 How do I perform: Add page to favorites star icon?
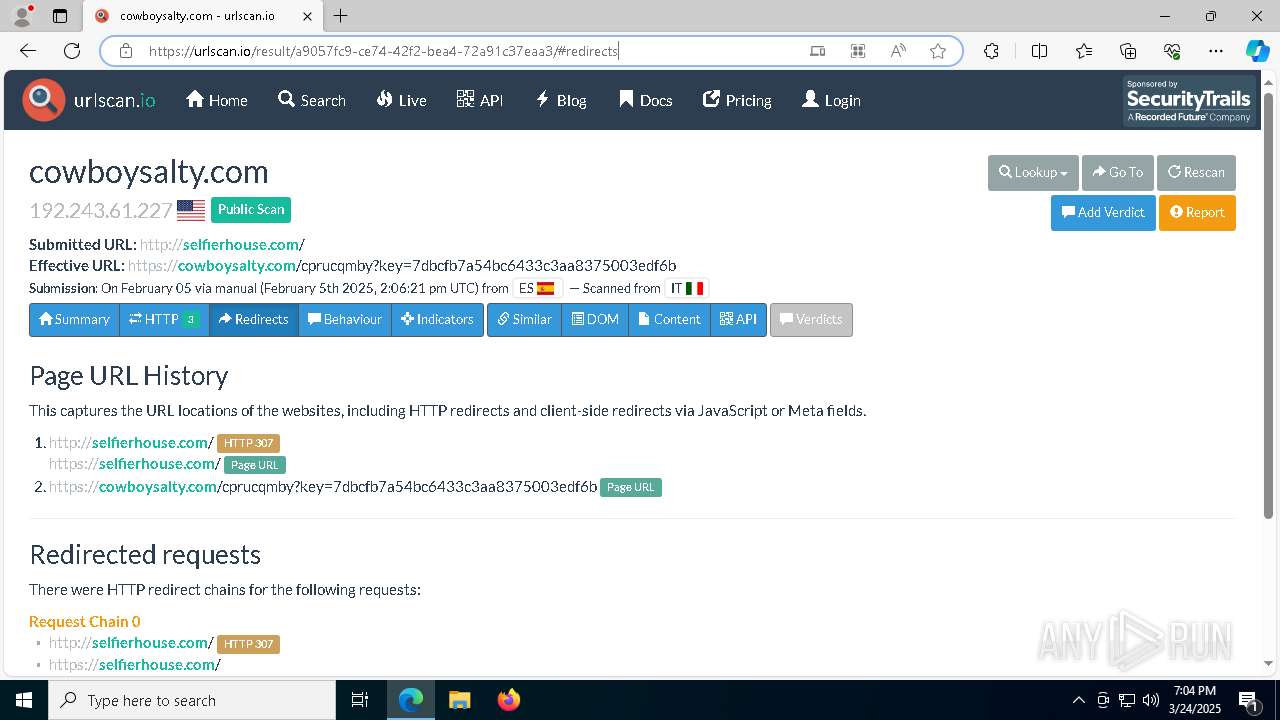click(938, 51)
